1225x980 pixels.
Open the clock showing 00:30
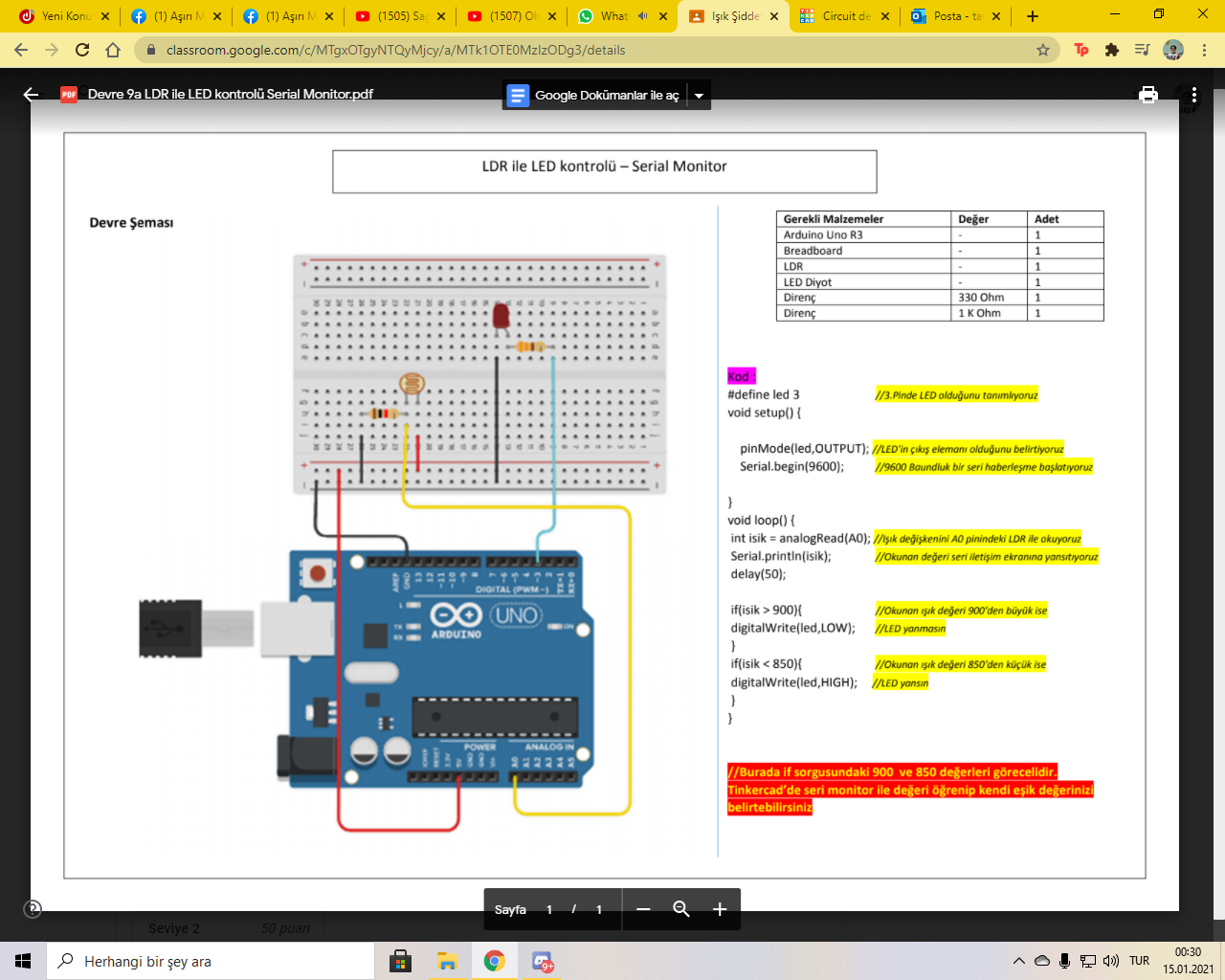point(1188,961)
